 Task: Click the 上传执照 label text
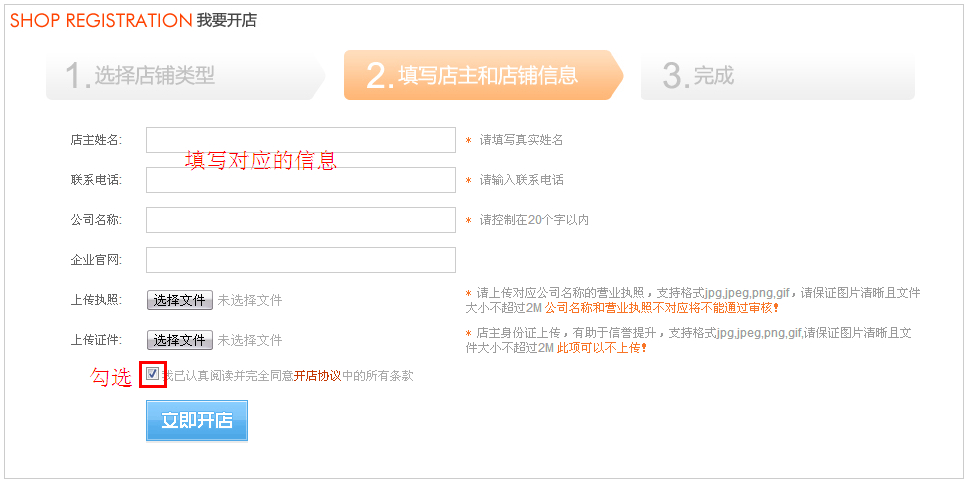click(x=96, y=300)
